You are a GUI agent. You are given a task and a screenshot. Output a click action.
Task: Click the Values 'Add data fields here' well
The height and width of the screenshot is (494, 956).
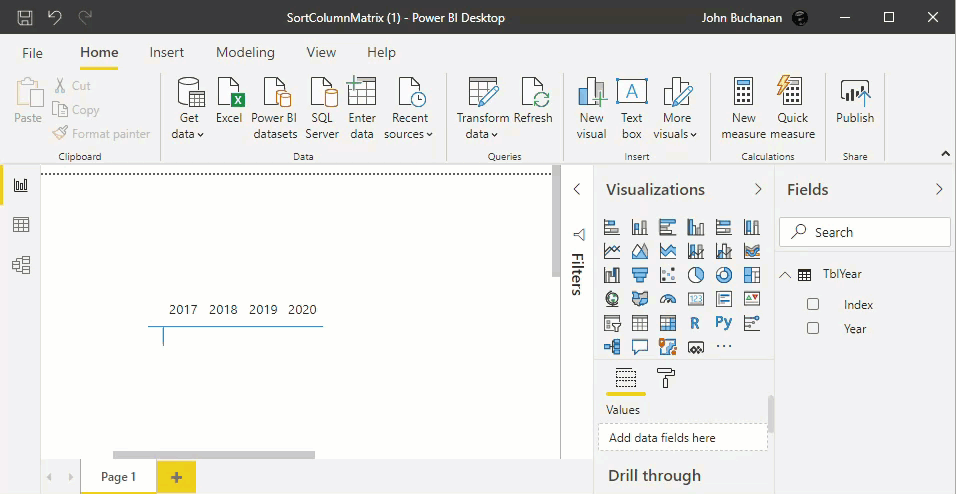tap(683, 437)
